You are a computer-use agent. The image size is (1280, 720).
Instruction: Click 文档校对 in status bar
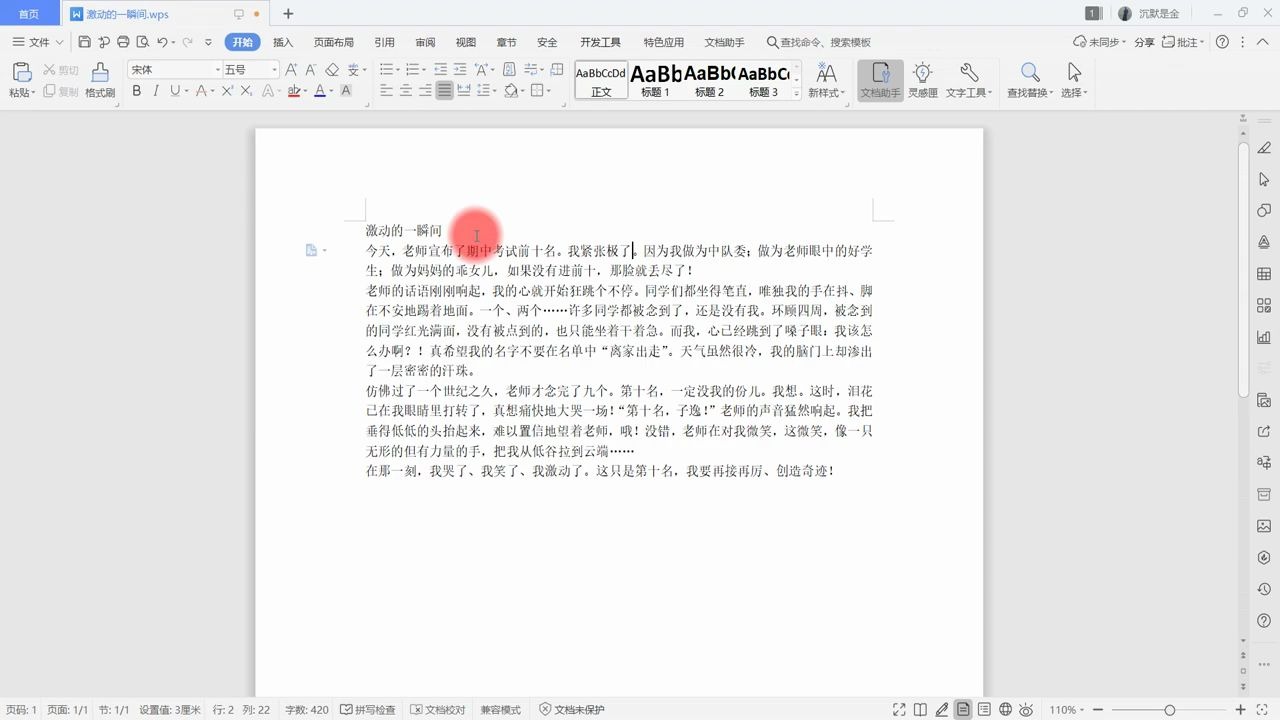pos(437,710)
